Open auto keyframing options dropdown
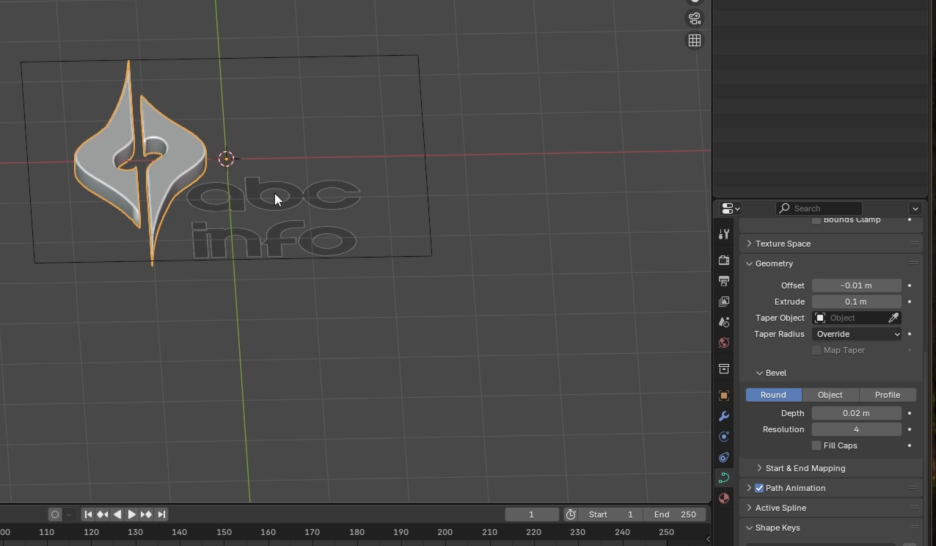 click(x=69, y=514)
